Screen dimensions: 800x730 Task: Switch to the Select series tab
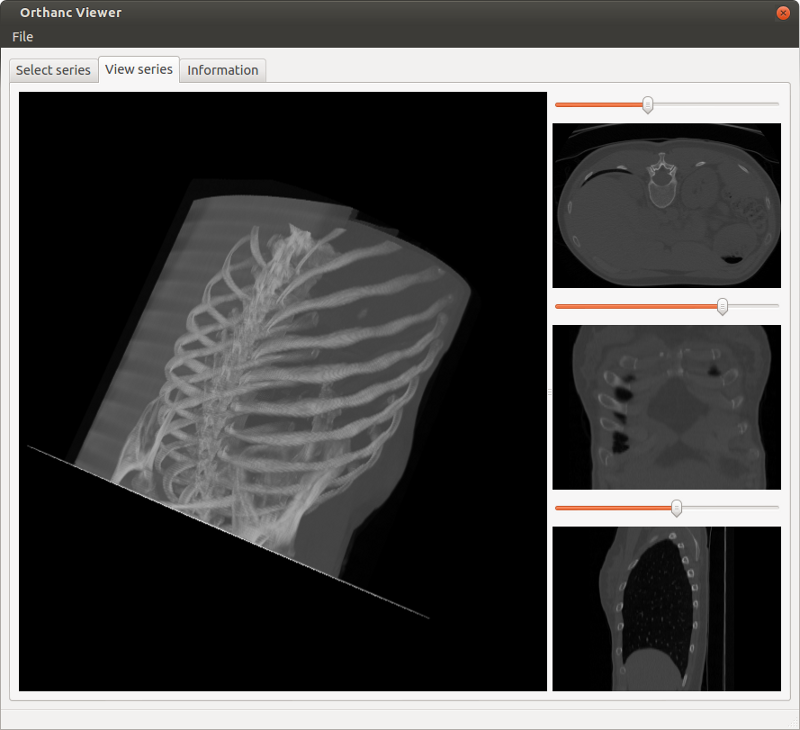click(x=53, y=70)
